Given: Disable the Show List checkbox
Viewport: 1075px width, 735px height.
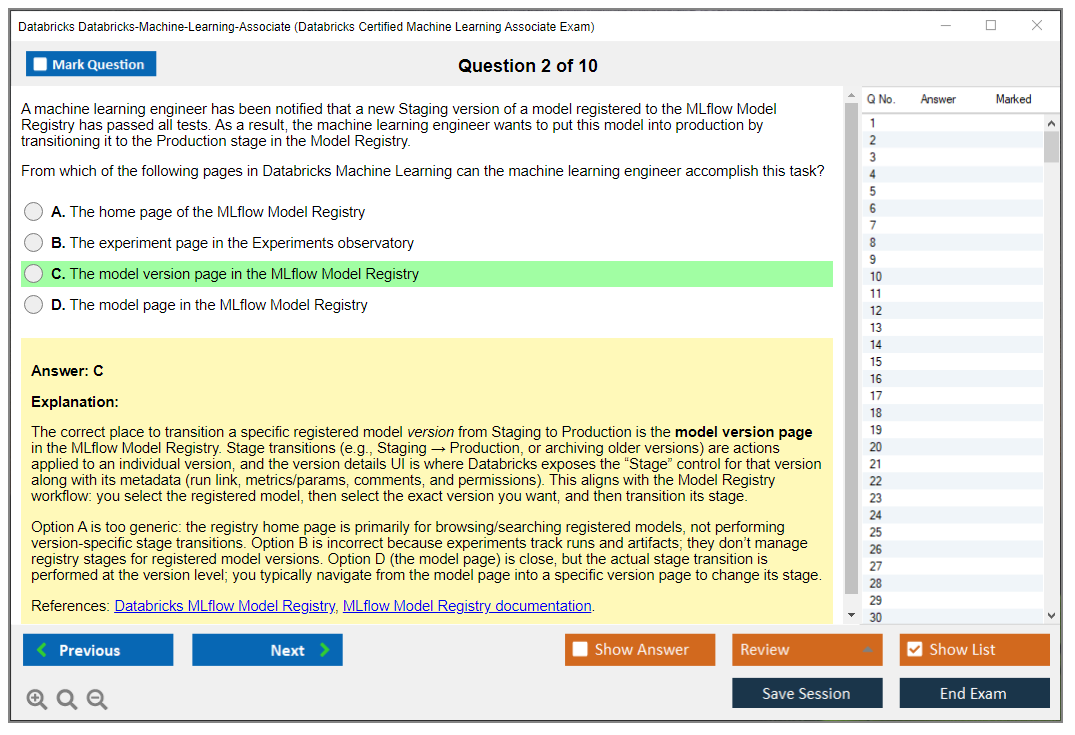Looking at the screenshot, I should click(x=914, y=649).
